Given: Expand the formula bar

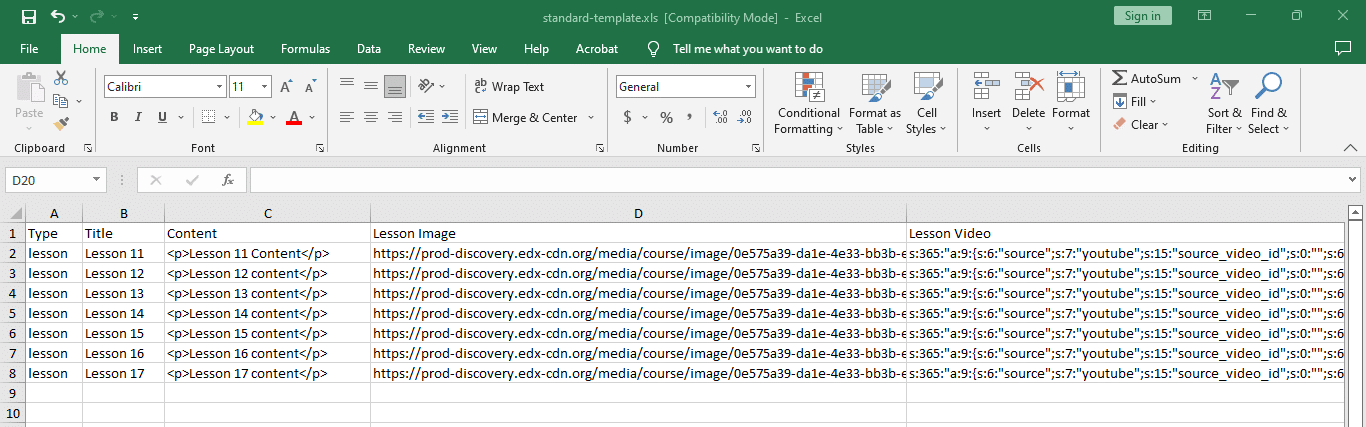Looking at the screenshot, I should pos(1352,180).
